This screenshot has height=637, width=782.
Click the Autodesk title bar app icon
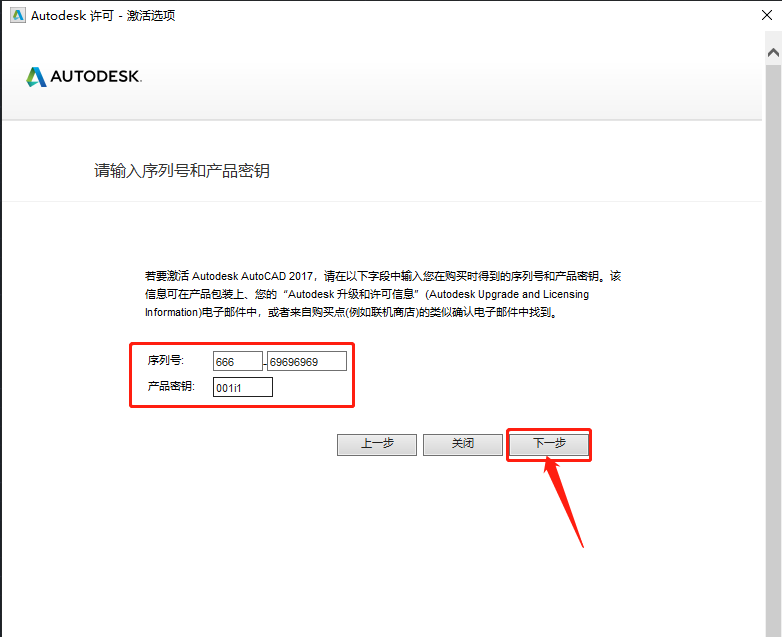pos(17,15)
